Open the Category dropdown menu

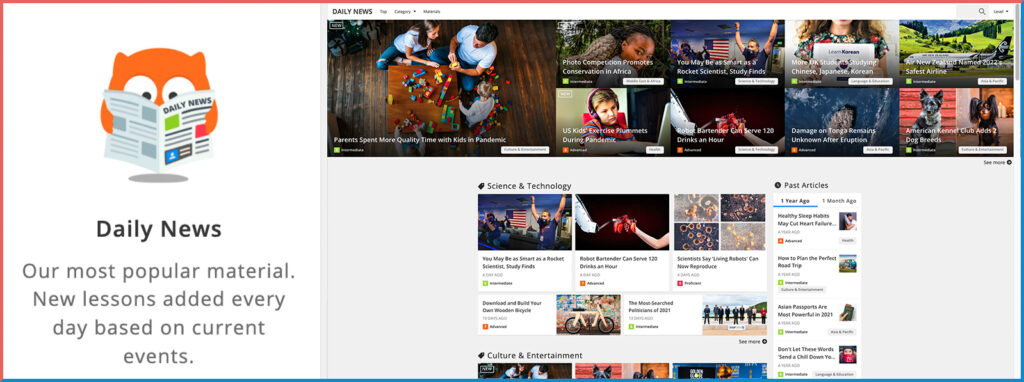(405, 12)
